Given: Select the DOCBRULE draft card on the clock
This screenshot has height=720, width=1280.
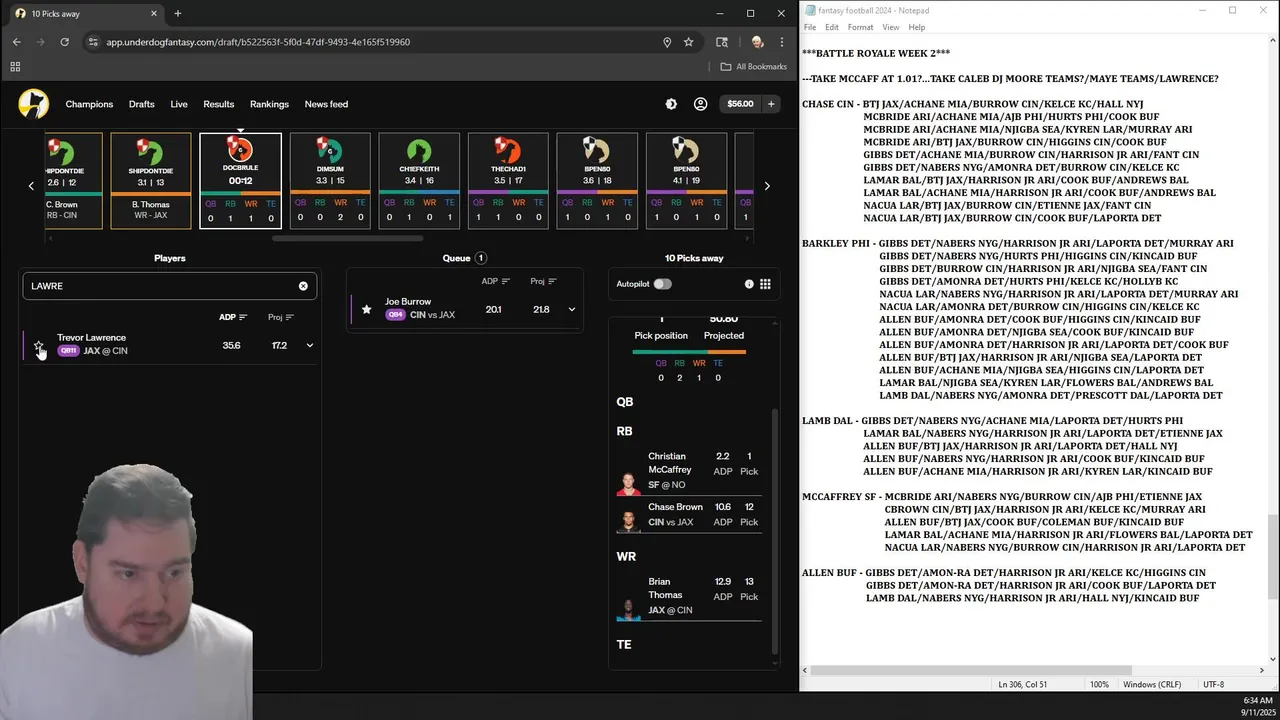Looking at the screenshot, I should [x=240, y=181].
